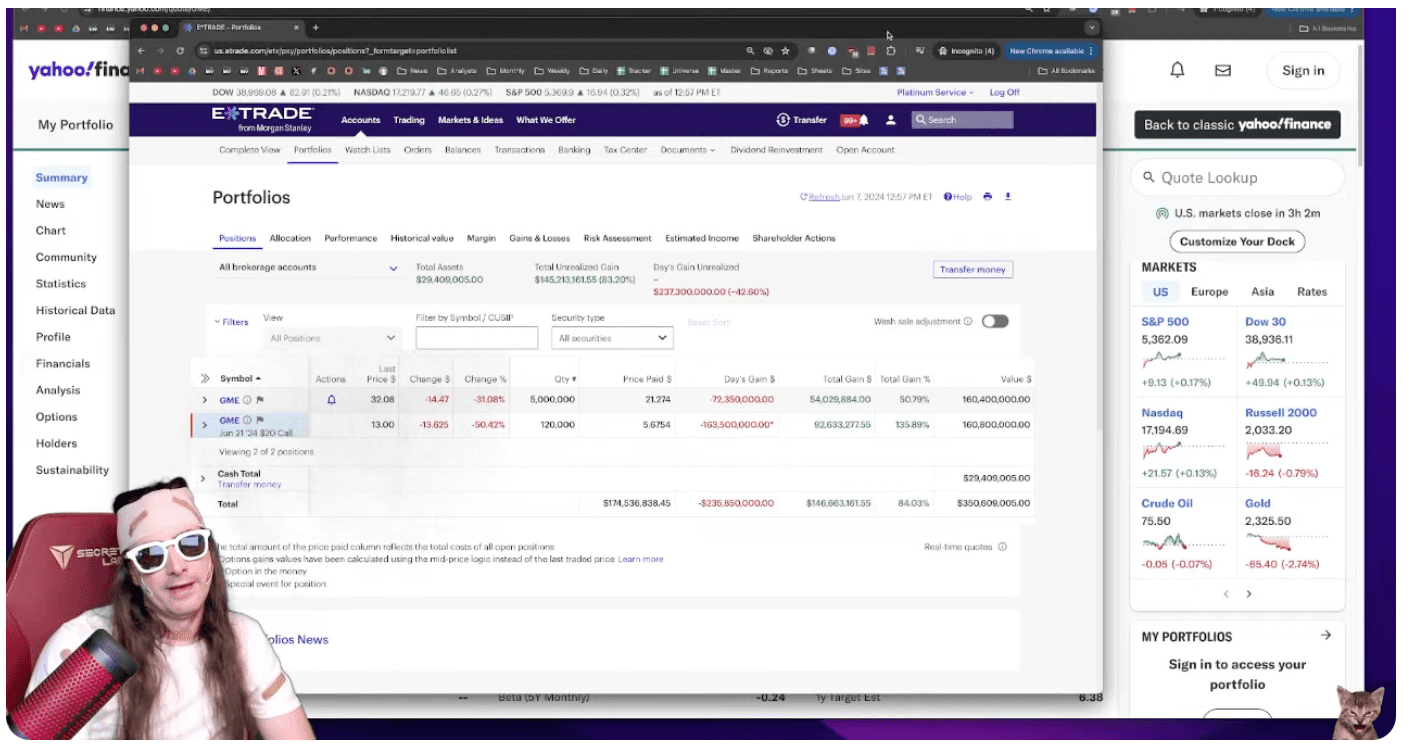Screen dimensions: 1410x750
Task: Bookmark the page with the star icon
Action: pyautogui.click(x=786, y=51)
